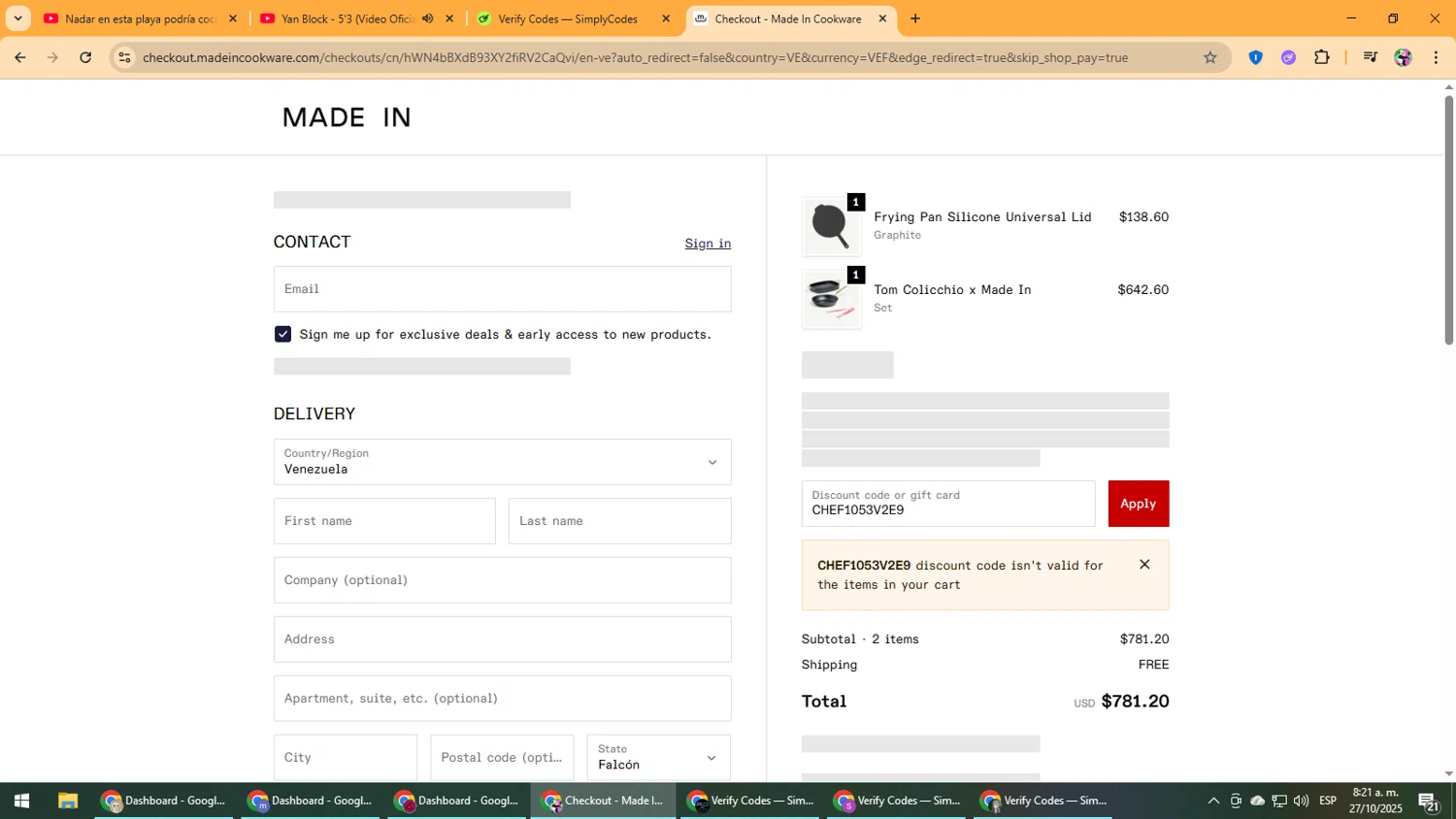Dismiss the invalid discount code message
The height and width of the screenshot is (819, 1456).
coord(1144,564)
